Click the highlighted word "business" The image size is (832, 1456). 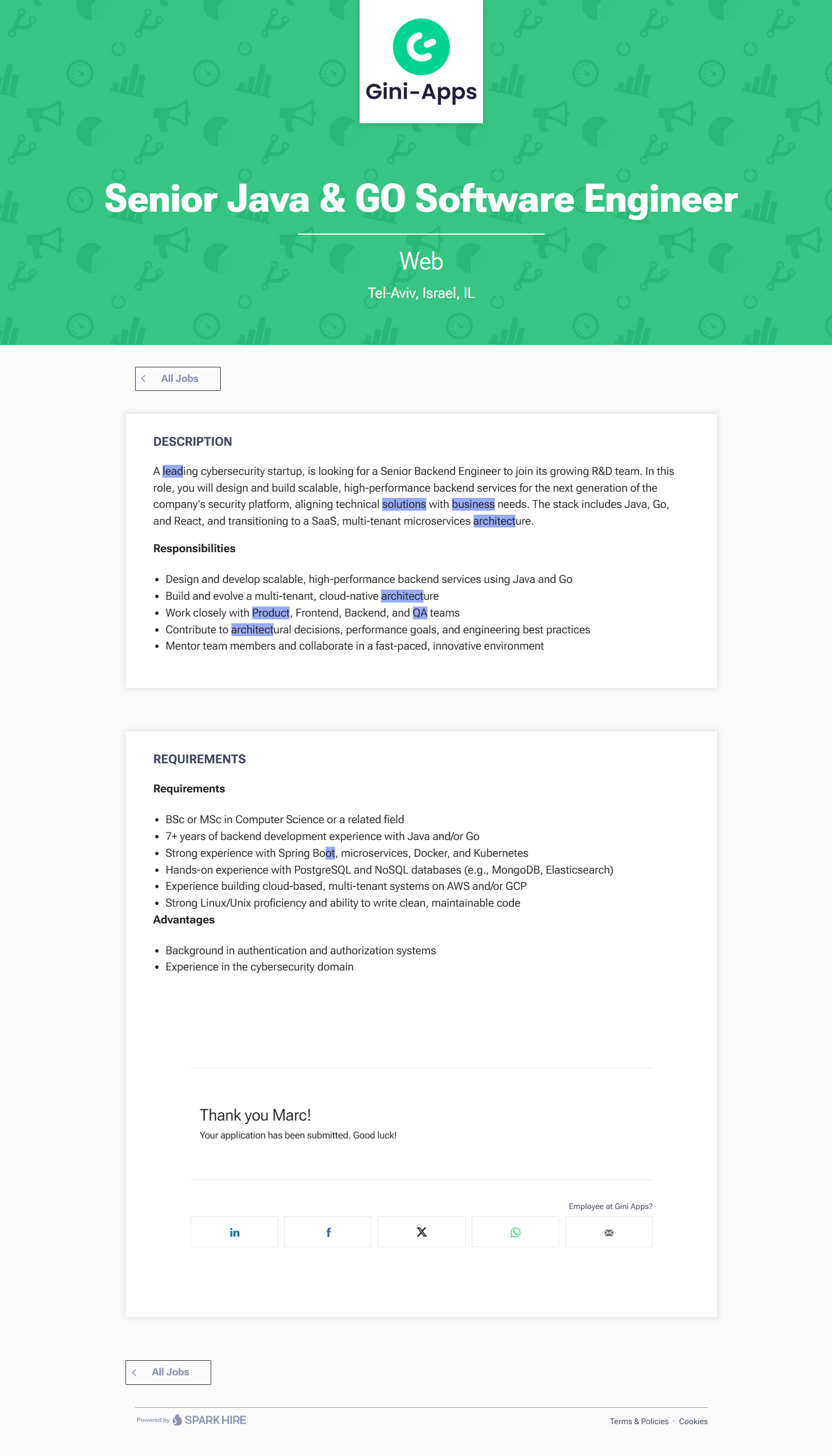[472, 504]
